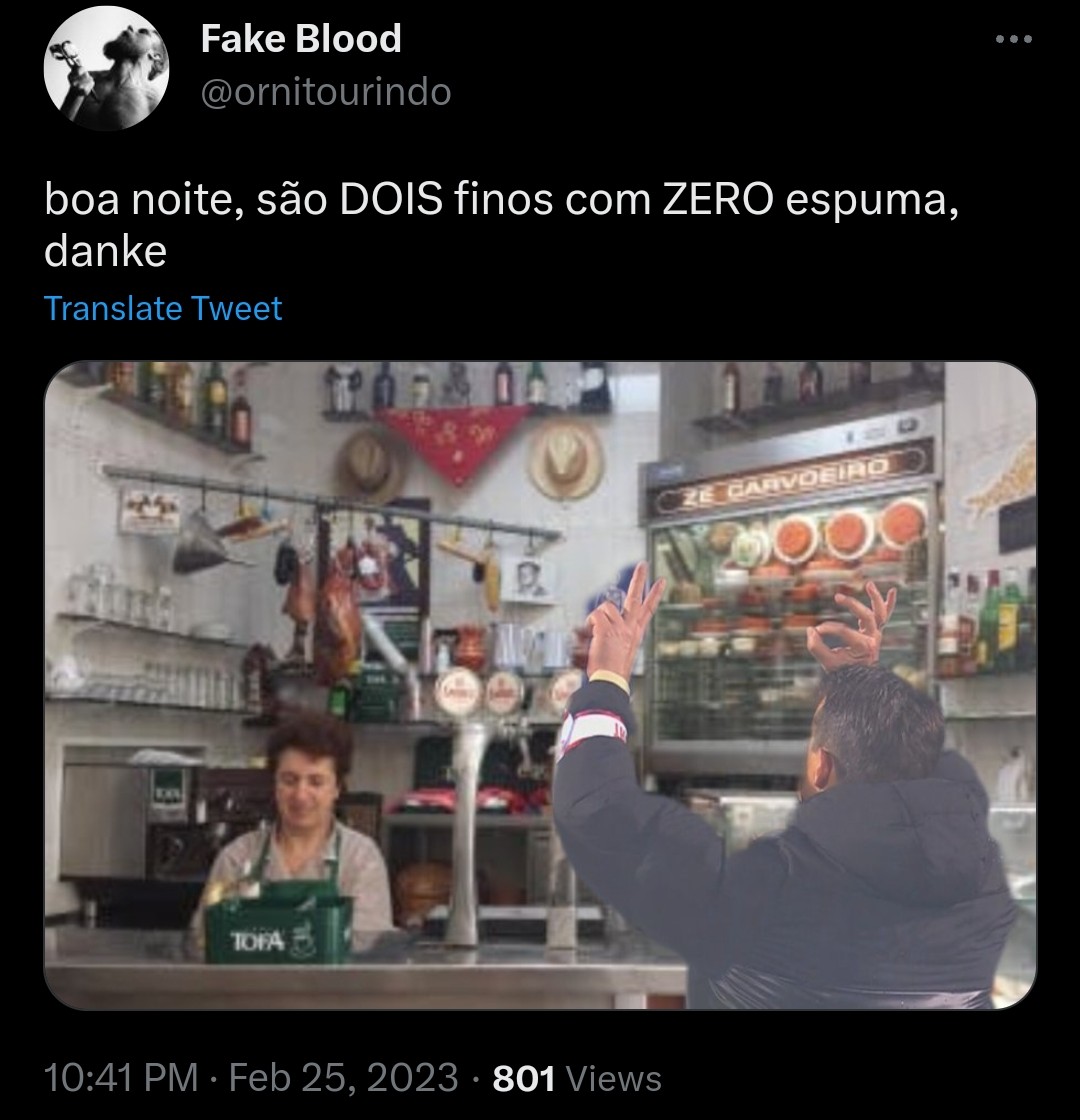This screenshot has width=1080, height=1120.
Task: Click the straw hat right of bandana
Action: coord(565,459)
